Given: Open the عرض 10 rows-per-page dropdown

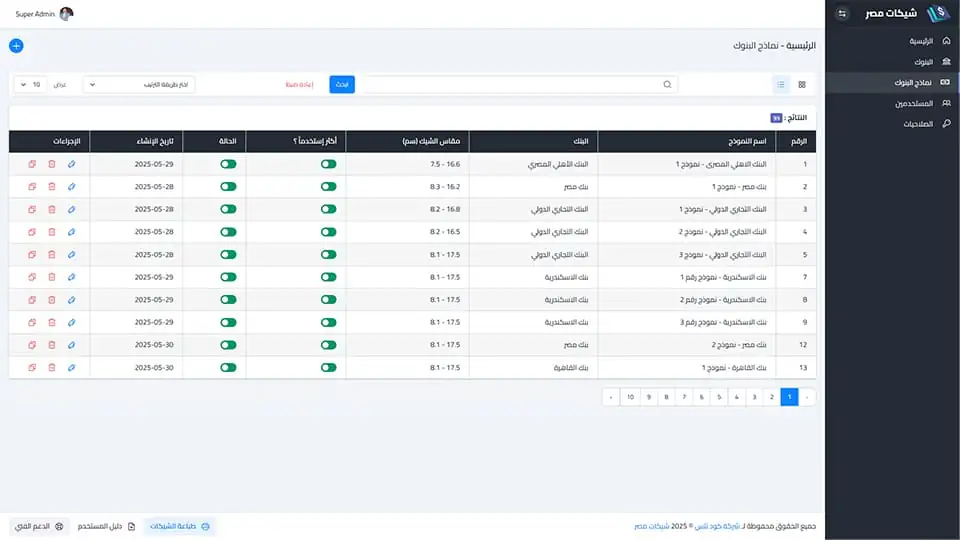Looking at the screenshot, I should pos(30,84).
